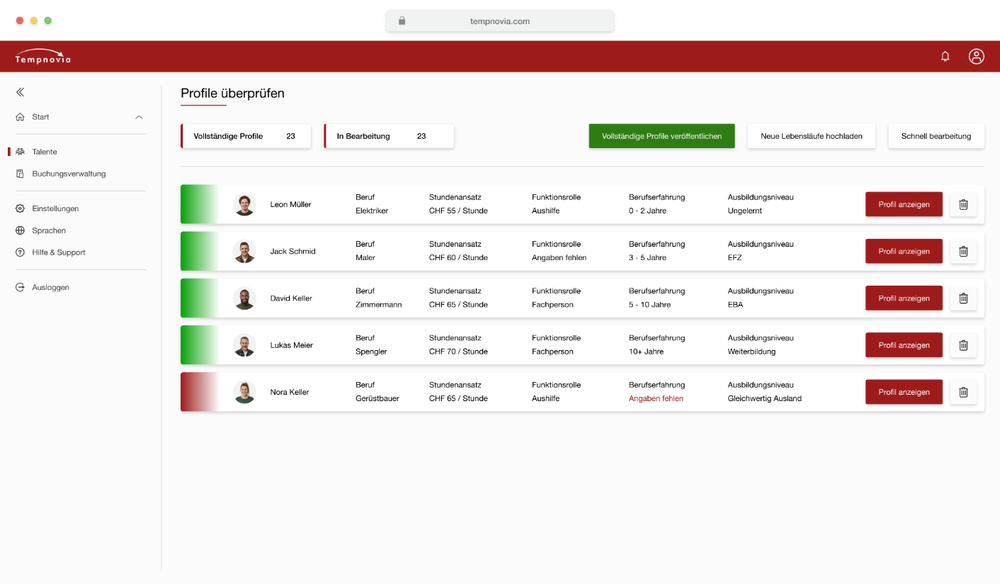
Task: Click Jack Schmid's avatar photo
Action: tap(244, 251)
